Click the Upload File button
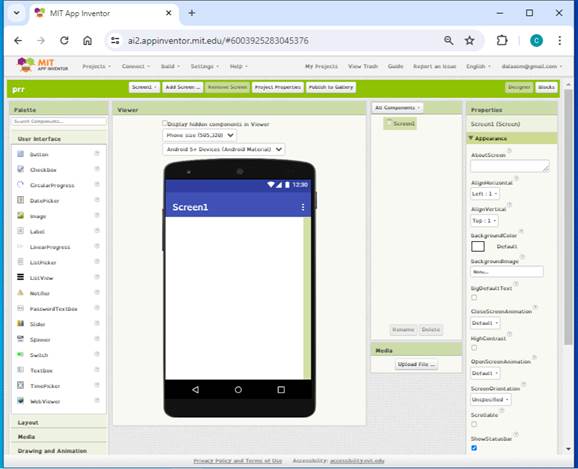 (417, 364)
